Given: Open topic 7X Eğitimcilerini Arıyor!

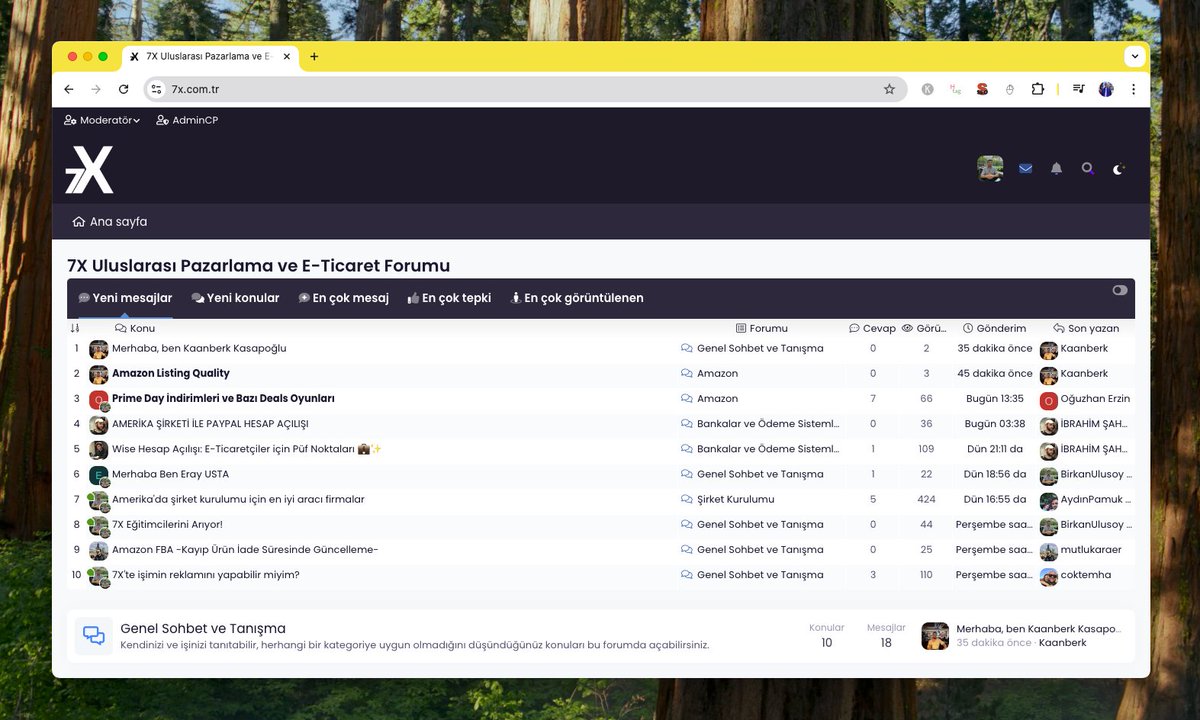Looking at the screenshot, I should coord(167,524).
